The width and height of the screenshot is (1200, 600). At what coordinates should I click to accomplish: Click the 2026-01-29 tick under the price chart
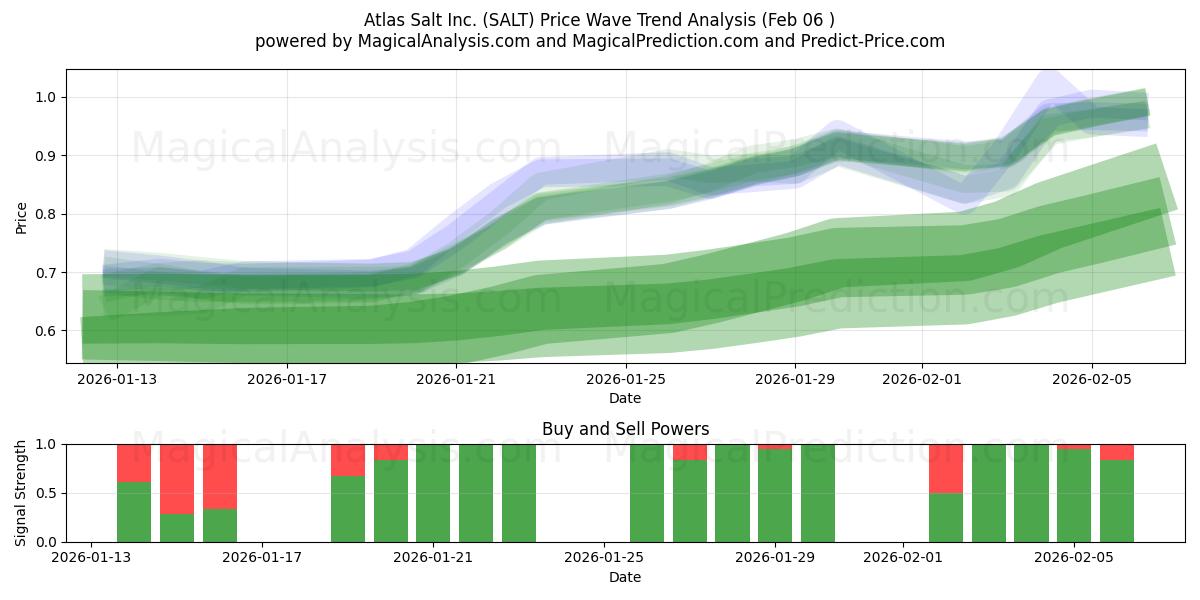click(795, 379)
